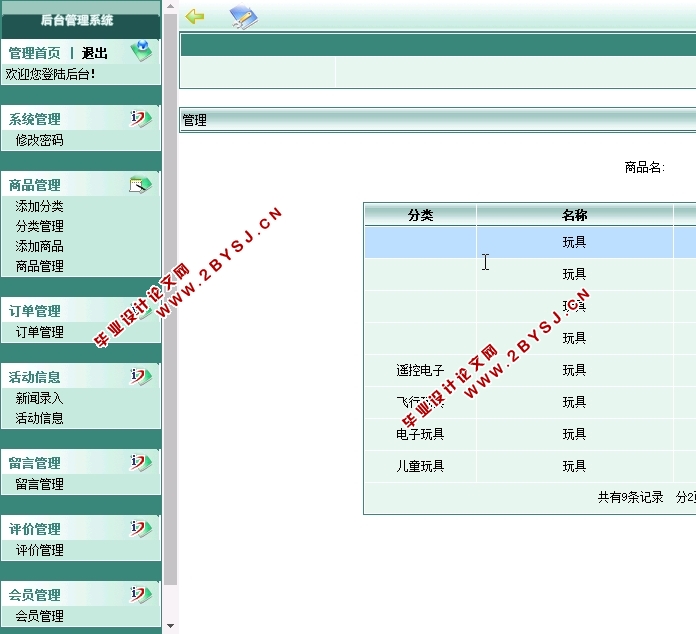Click 退出 to log out
This screenshot has height=634, width=696.
95,53
